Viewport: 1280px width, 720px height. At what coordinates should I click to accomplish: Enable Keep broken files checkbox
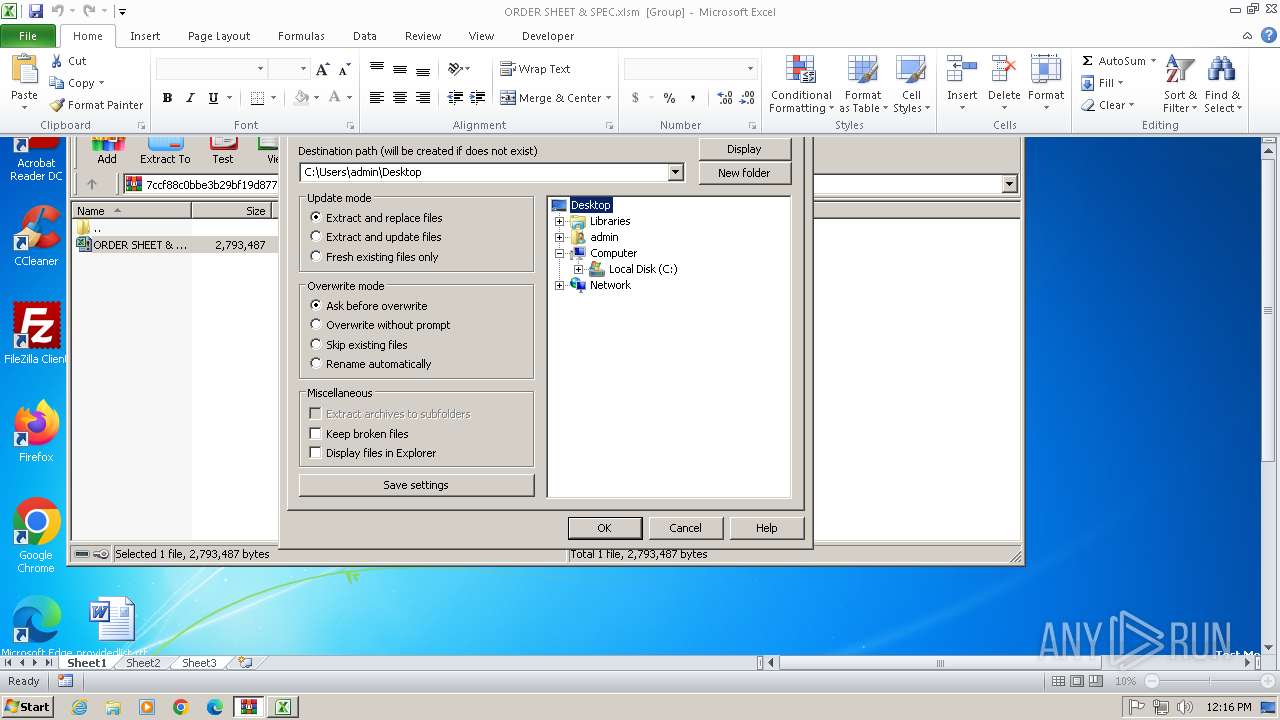(x=315, y=434)
